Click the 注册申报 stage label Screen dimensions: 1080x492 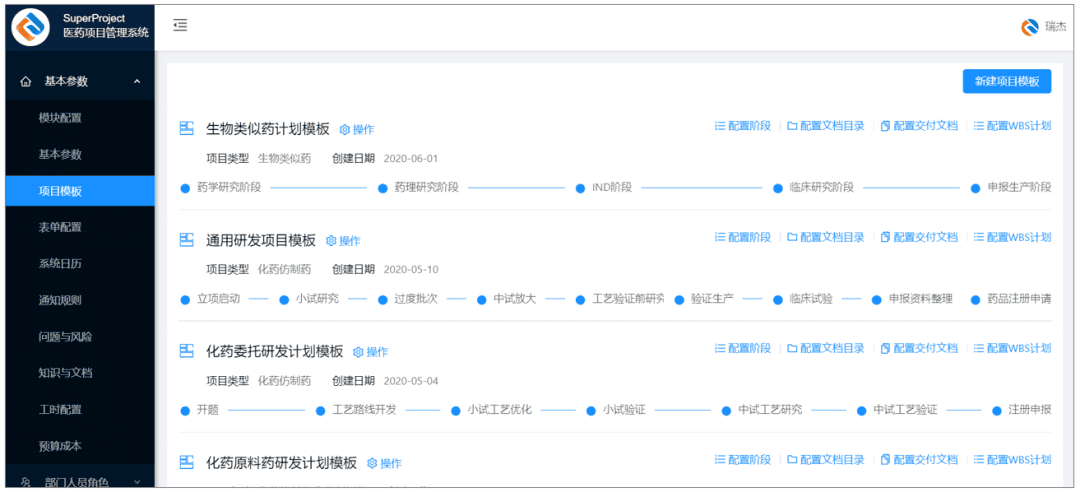coord(1030,410)
